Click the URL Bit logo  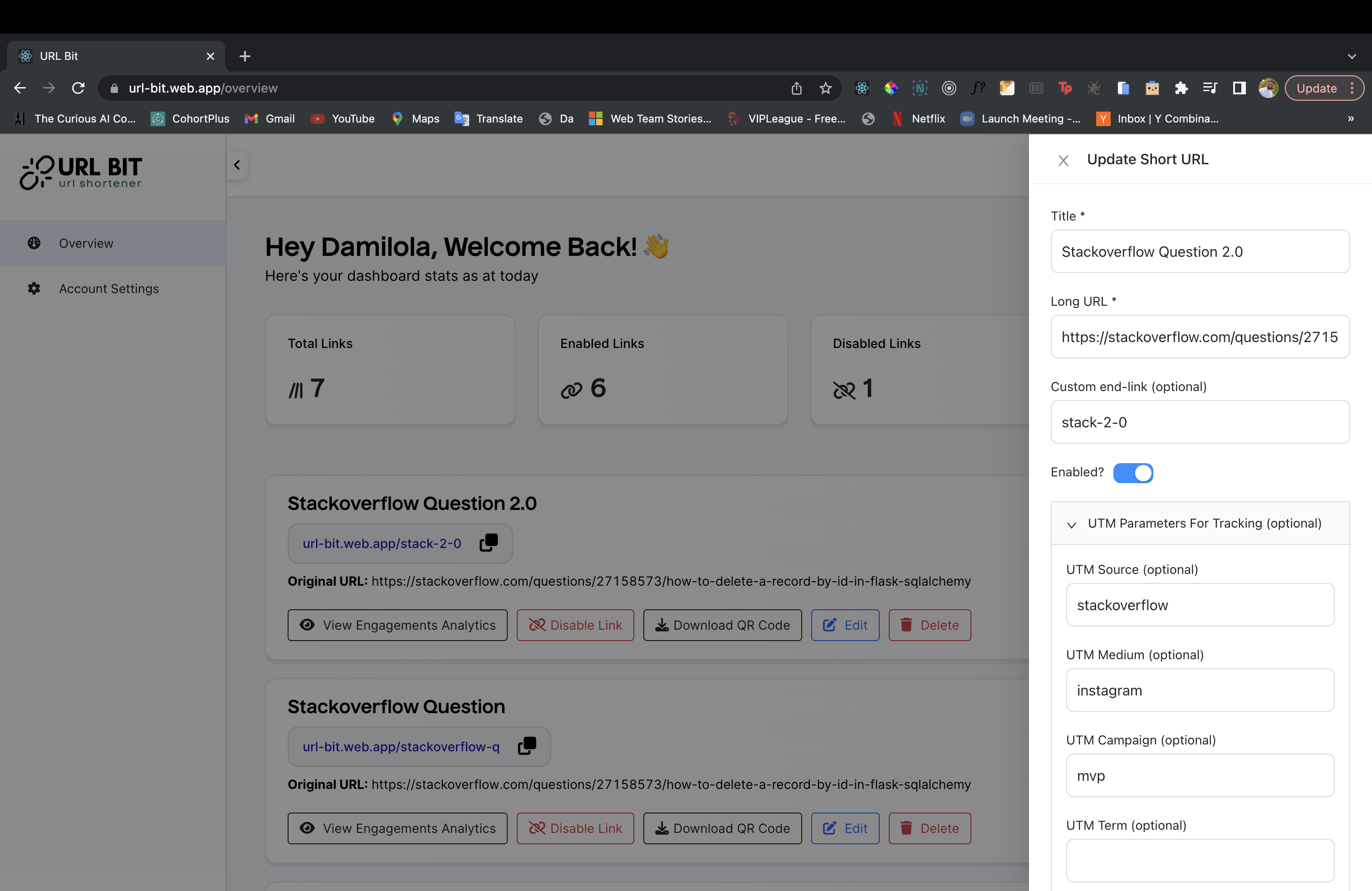pos(81,172)
